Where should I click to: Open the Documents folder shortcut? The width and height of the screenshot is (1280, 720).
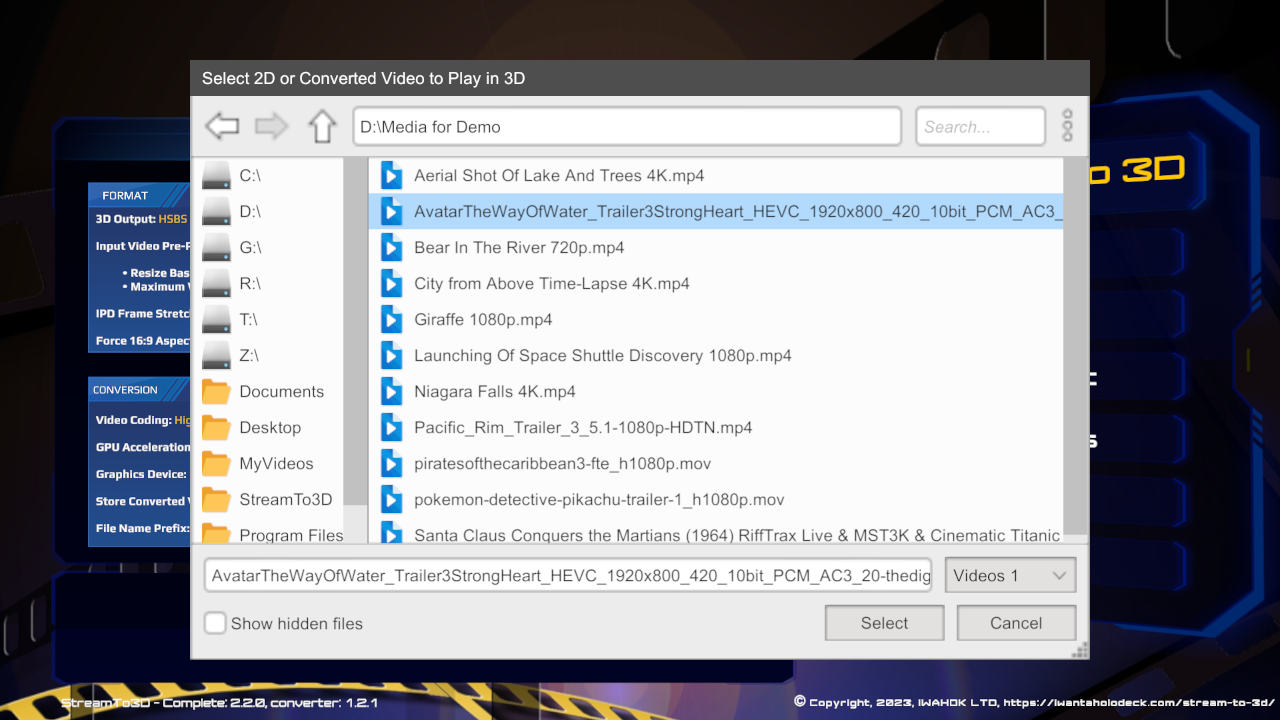tap(281, 391)
